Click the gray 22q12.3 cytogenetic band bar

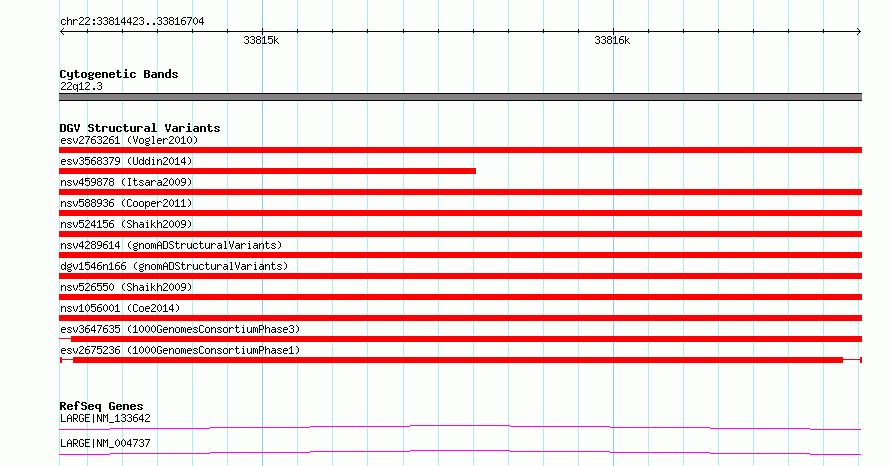click(460, 97)
